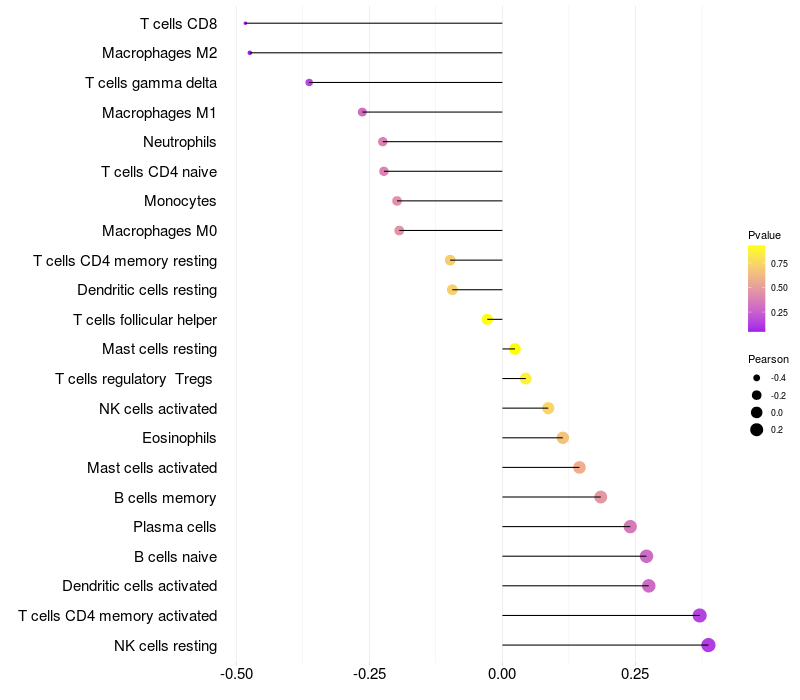Click the T cells gamma delta dot
Viewport: 800px width, 700px height.
coord(309,82)
